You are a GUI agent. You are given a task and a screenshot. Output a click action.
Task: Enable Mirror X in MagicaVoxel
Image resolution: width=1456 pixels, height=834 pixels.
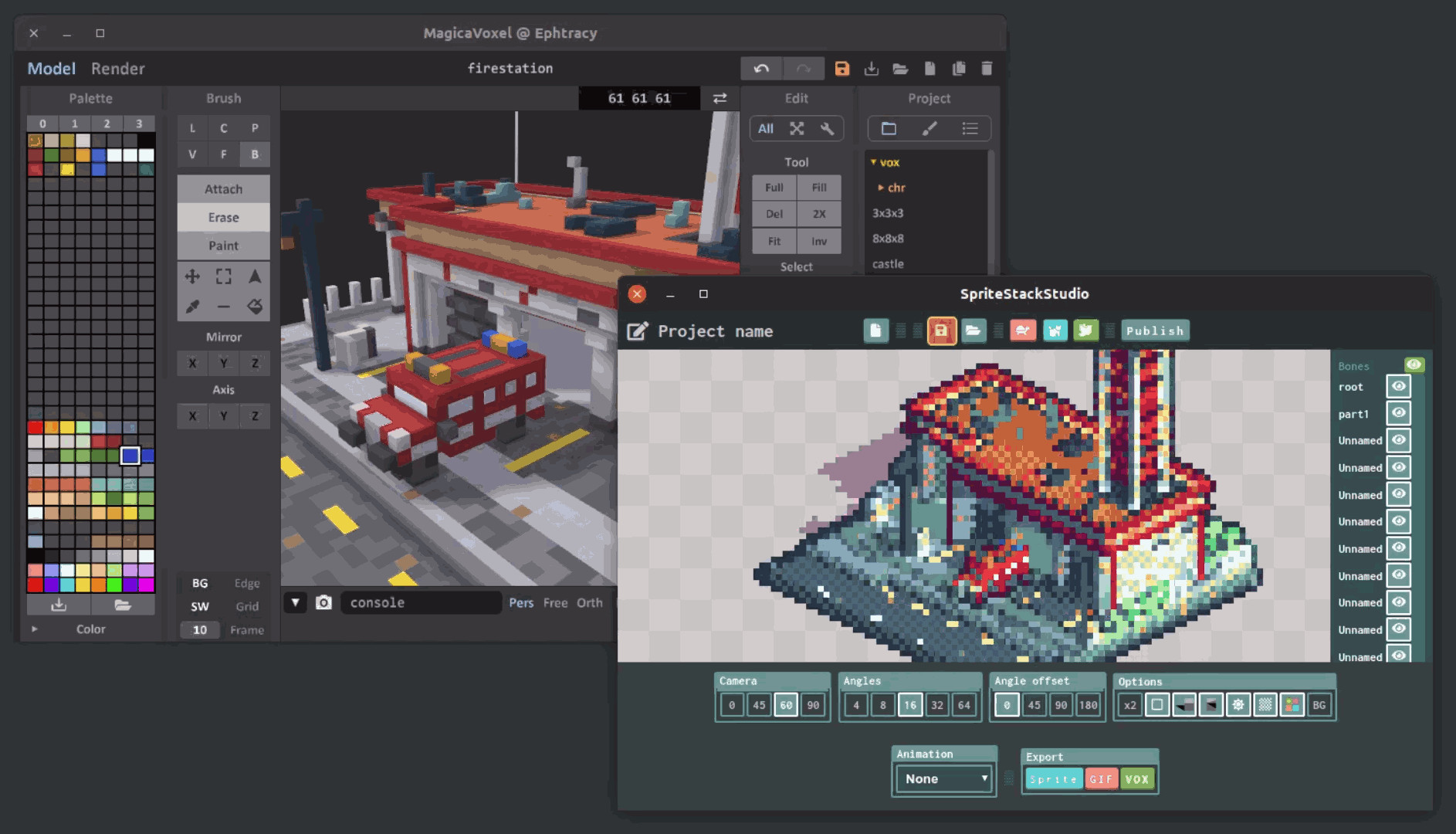pos(192,363)
